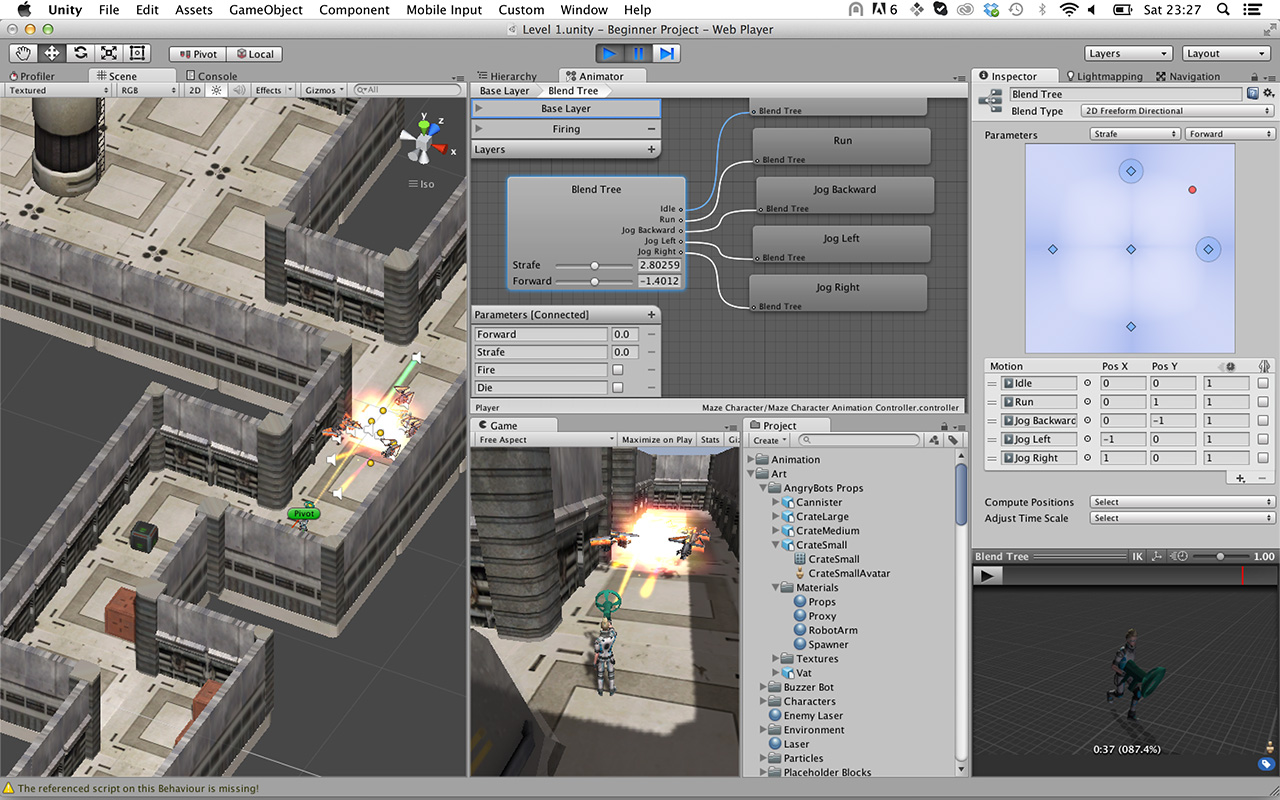
Task: Open the GameObject menu
Action: coord(266,10)
